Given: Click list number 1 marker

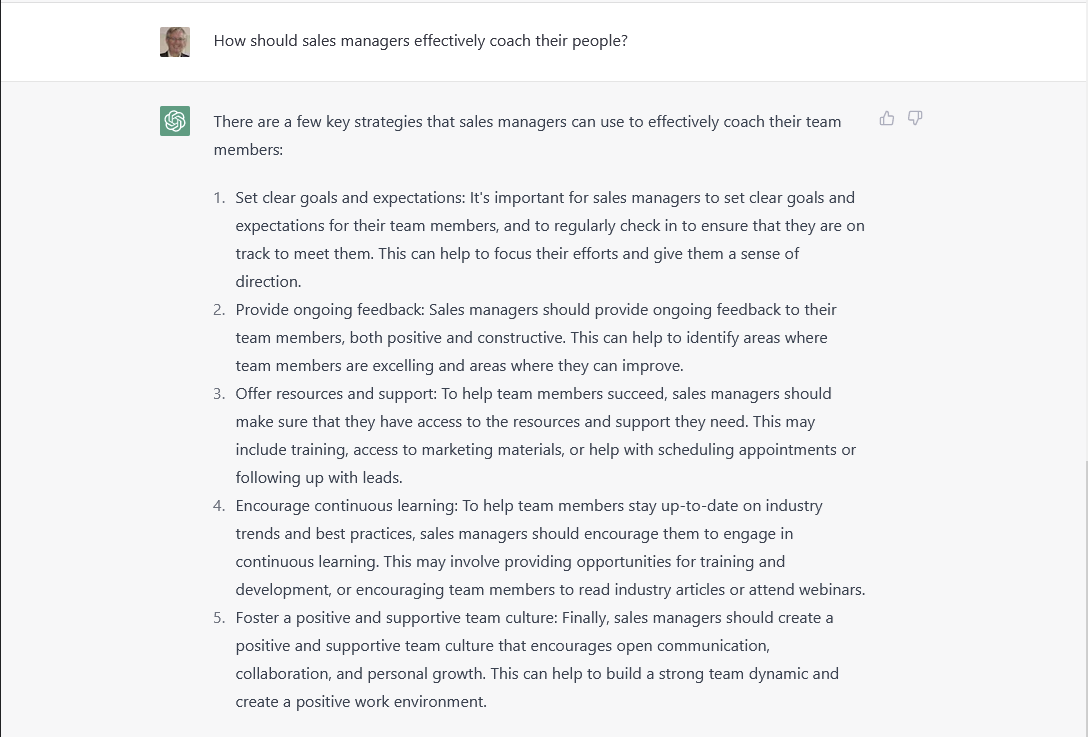Looking at the screenshot, I should 219,198.
